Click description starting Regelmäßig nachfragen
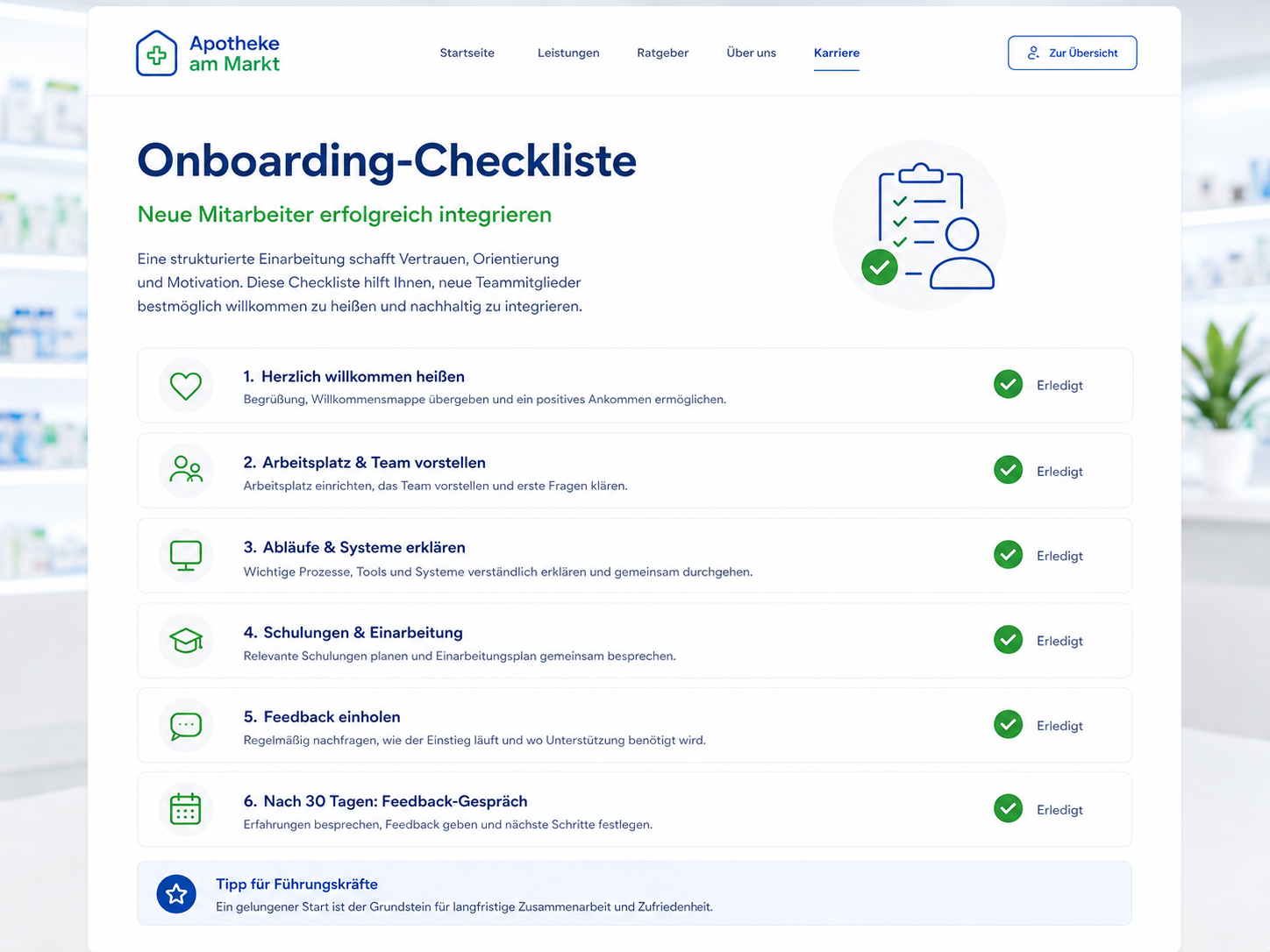The image size is (1270, 952). [474, 740]
